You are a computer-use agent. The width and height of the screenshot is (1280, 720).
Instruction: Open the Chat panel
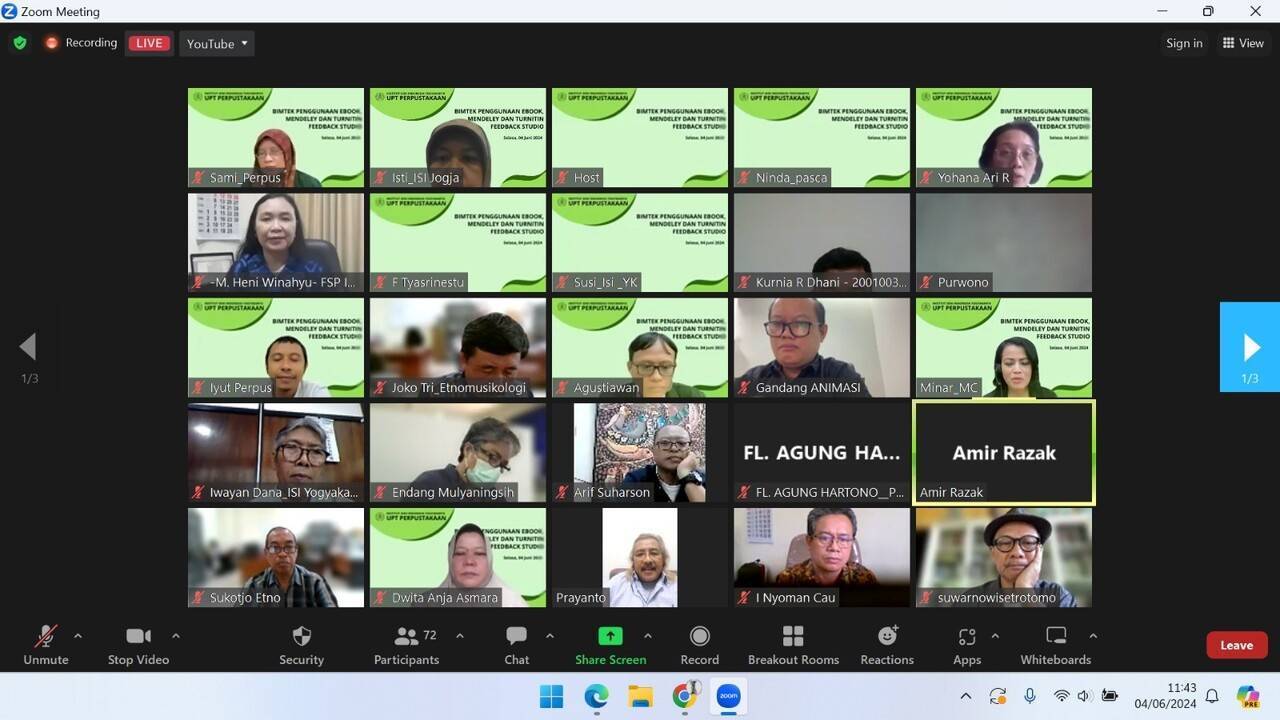tap(516, 645)
